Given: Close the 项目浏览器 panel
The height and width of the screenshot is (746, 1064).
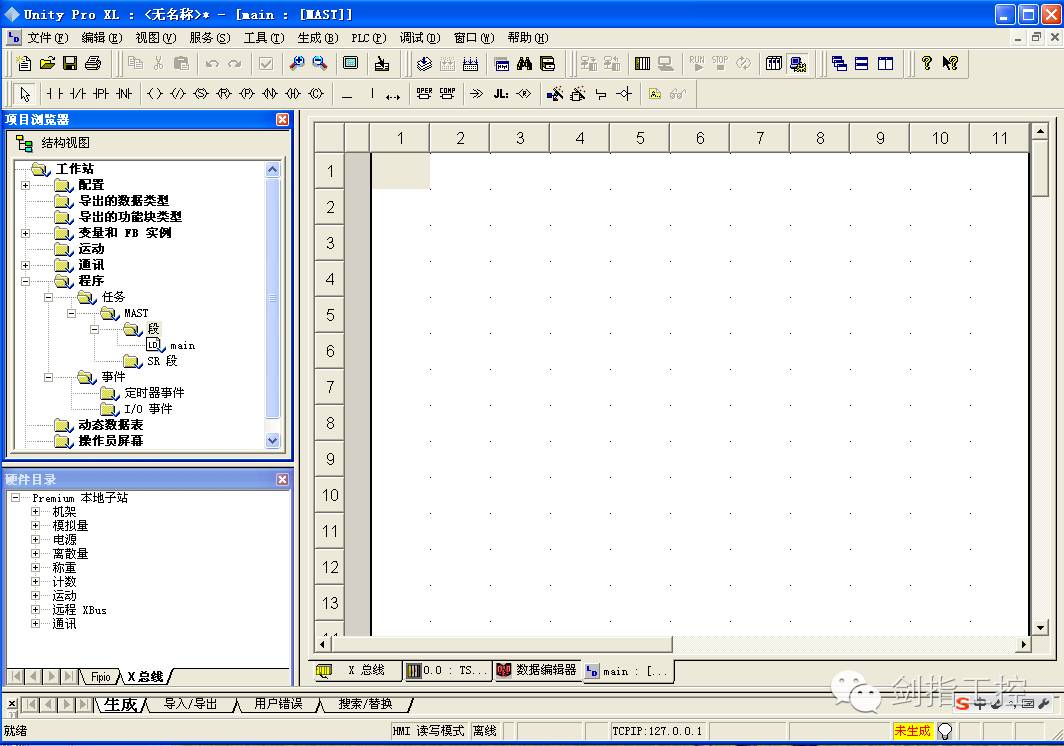Looking at the screenshot, I should click(x=282, y=119).
